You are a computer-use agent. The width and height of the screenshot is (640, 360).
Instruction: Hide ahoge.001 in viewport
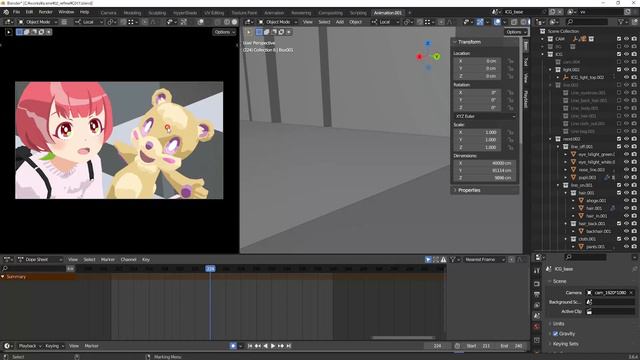tap(627, 200)
